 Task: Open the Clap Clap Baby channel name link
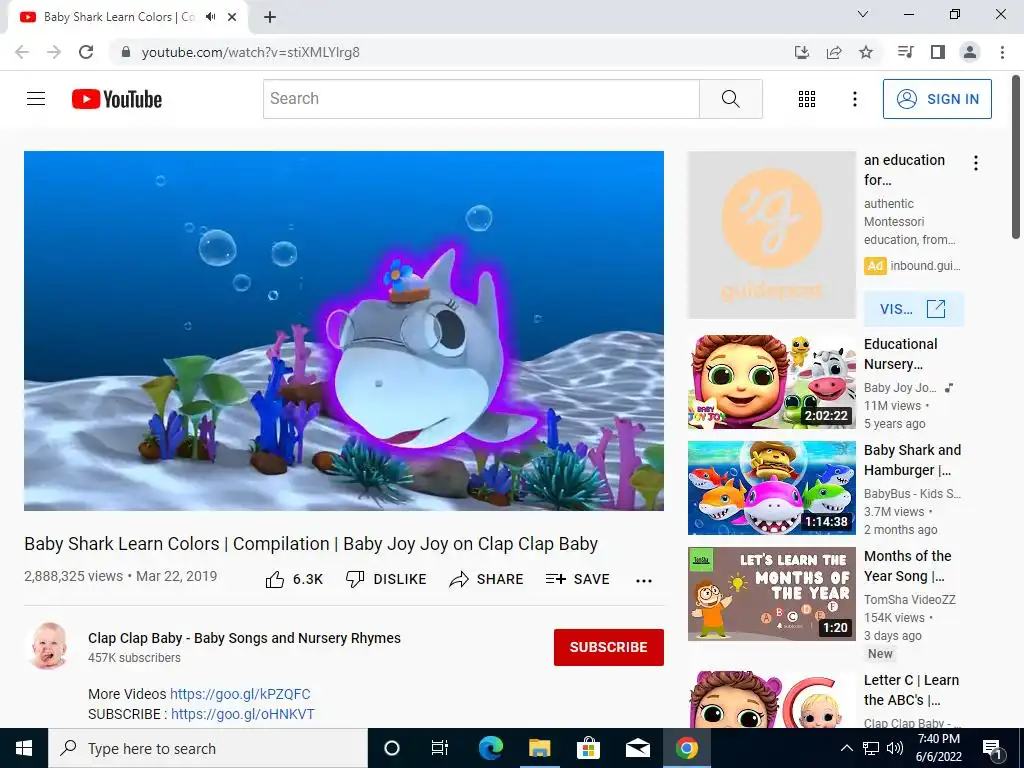[x=244, y=638]
